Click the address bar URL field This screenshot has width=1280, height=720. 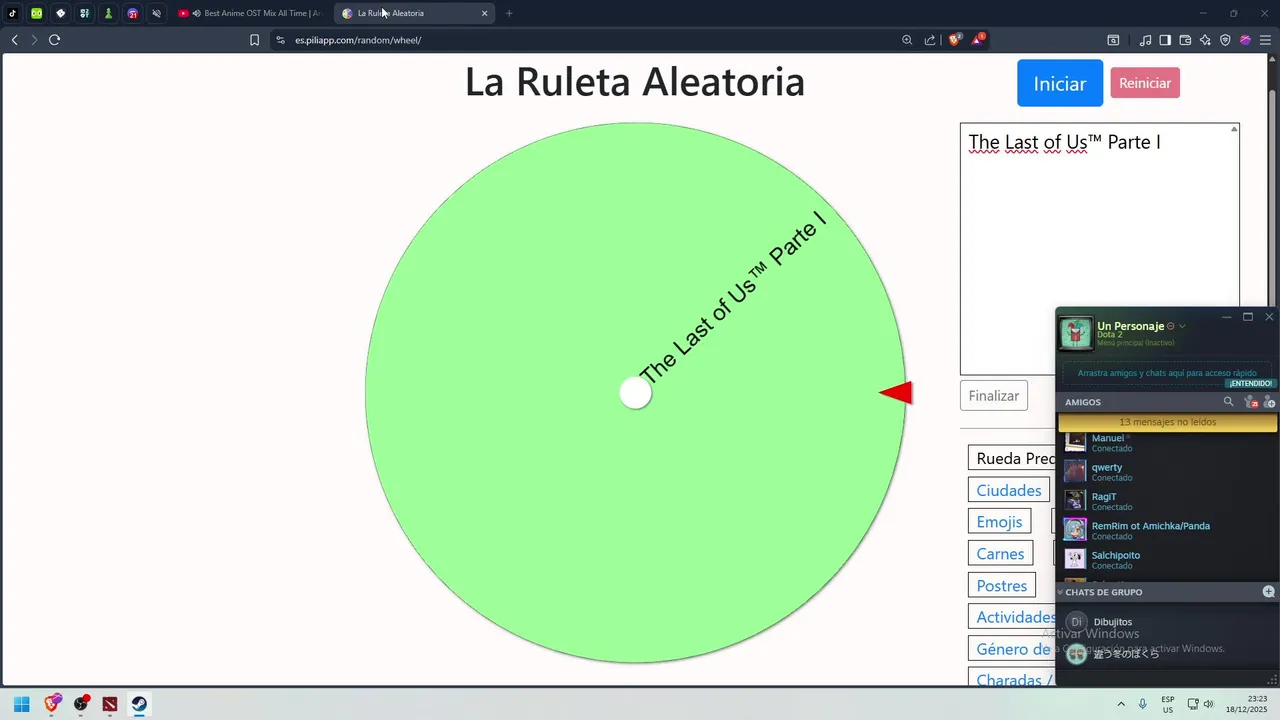coord(590,40)
